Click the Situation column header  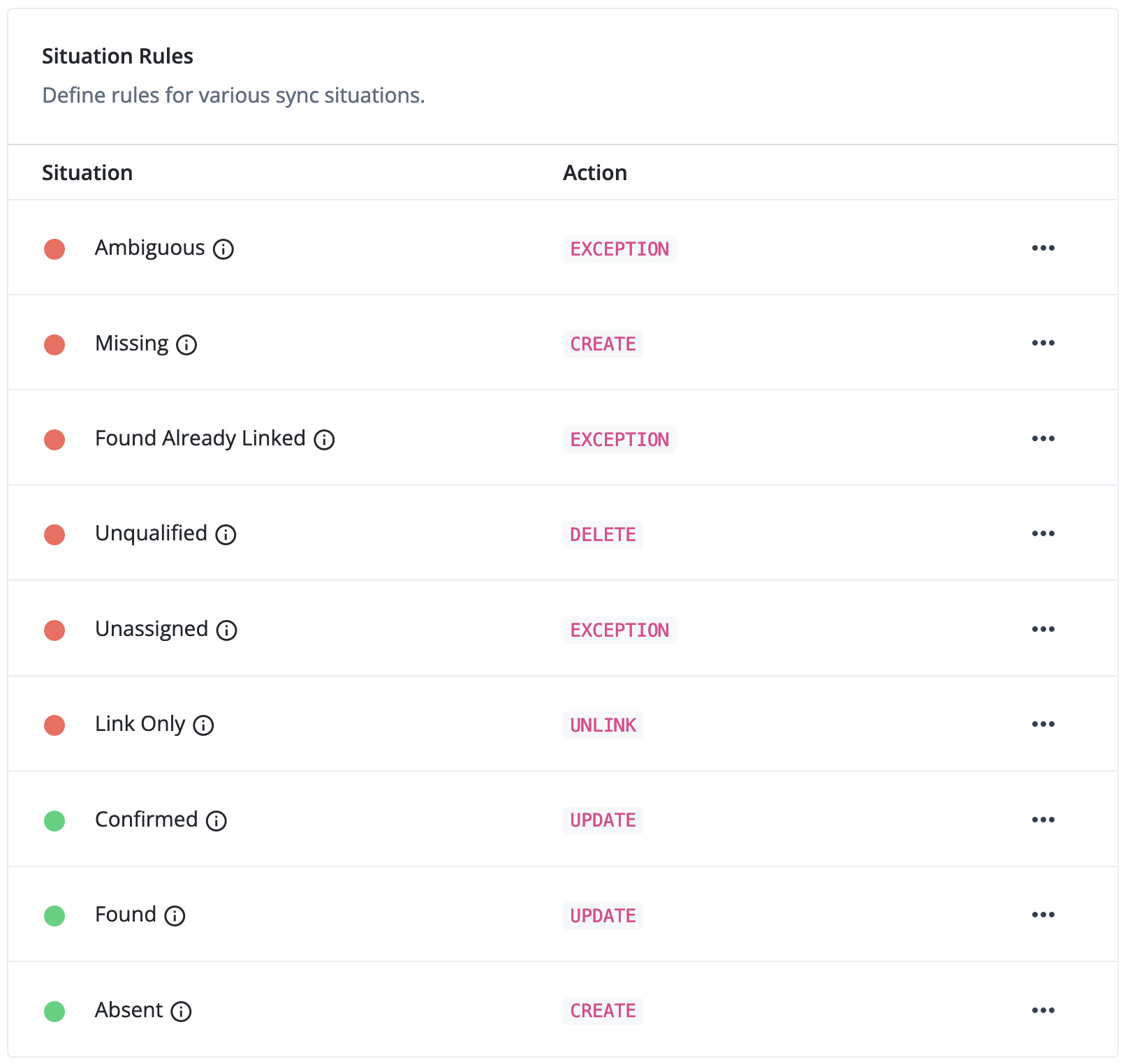(87, 173)
